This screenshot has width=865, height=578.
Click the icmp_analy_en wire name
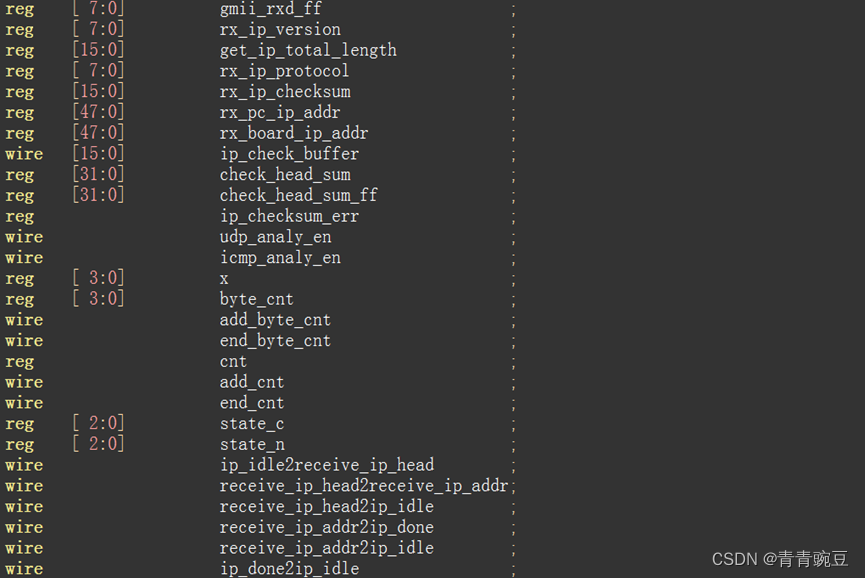click(280, 258)
